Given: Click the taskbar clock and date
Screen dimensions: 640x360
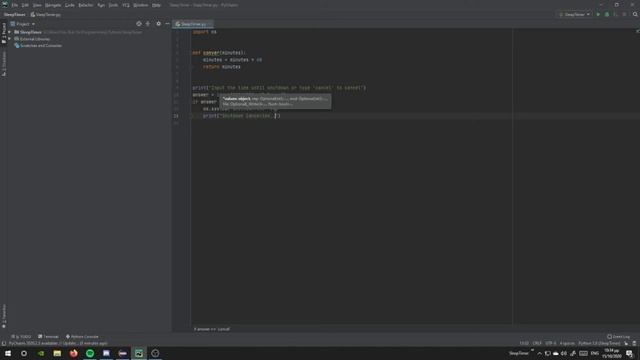Looking at the screenshot, I should [x=611, y=353].
